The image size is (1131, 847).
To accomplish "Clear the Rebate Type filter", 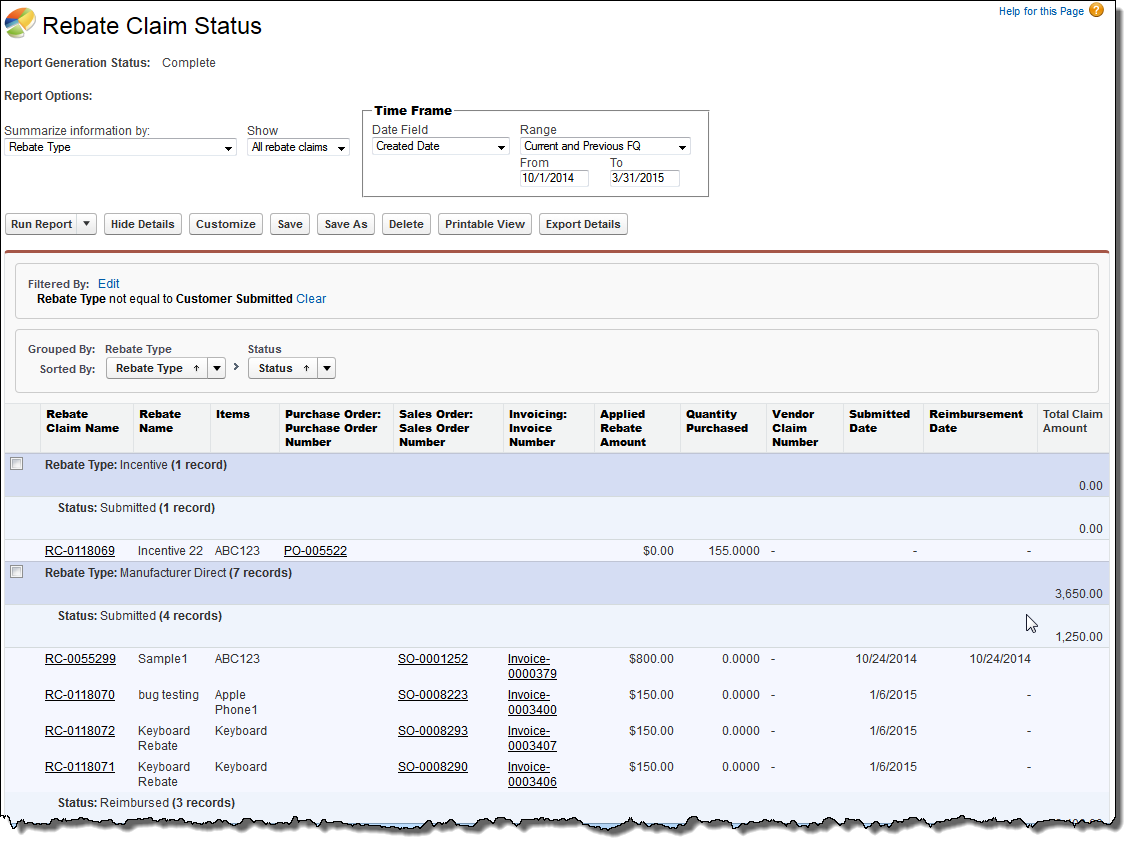I will 311,299.
